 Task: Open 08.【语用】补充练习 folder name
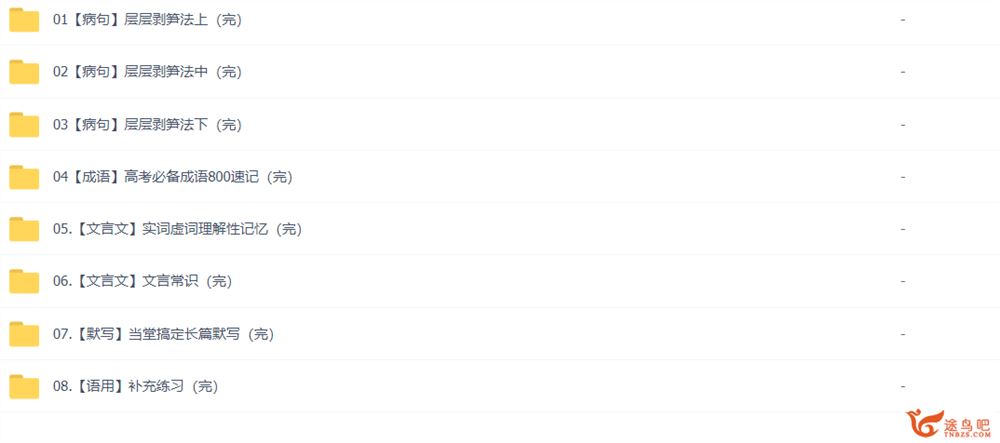point(135,386)
